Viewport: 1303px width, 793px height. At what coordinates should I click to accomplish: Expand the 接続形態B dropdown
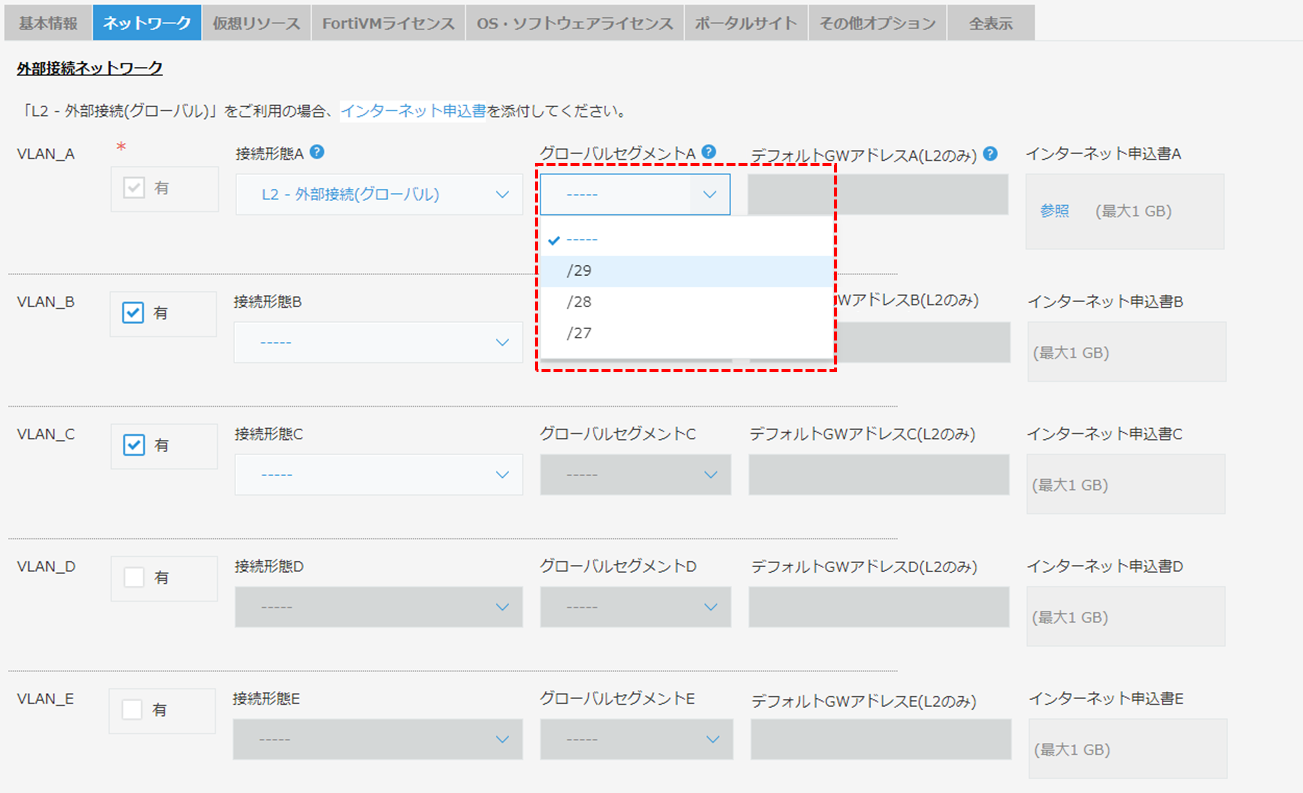(379, 342)
